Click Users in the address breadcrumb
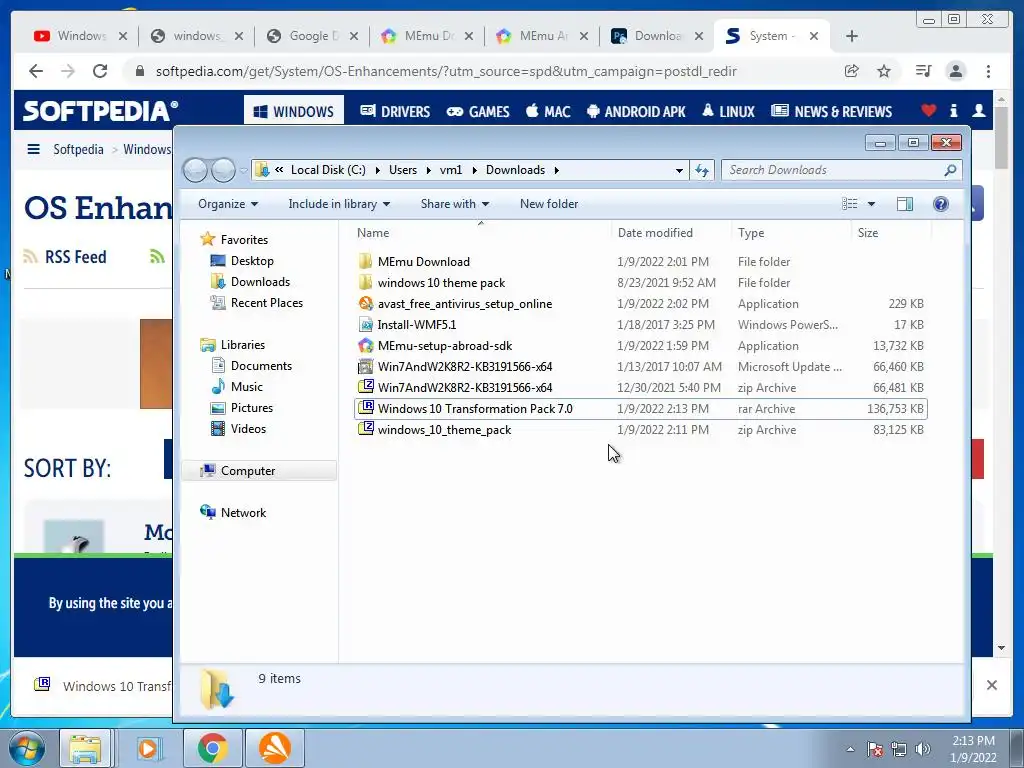The image size is (1024, 768). pos(403,170)
